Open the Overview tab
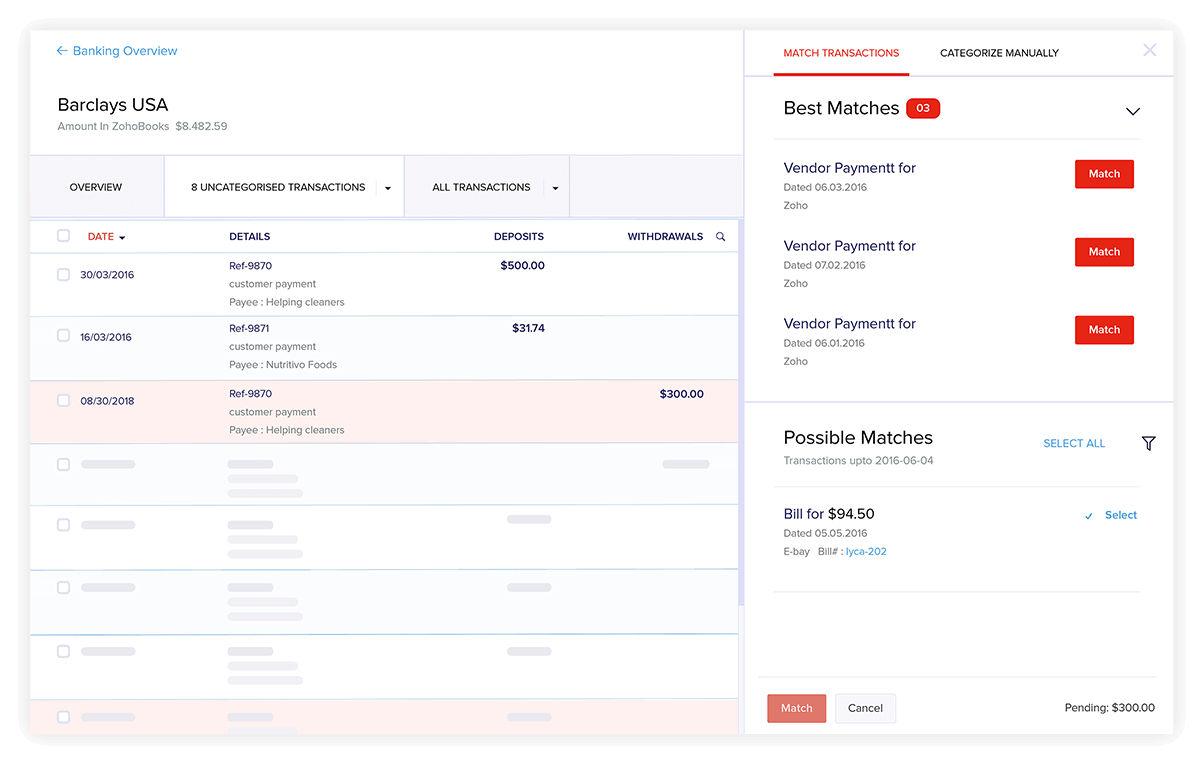 point(96,187)
